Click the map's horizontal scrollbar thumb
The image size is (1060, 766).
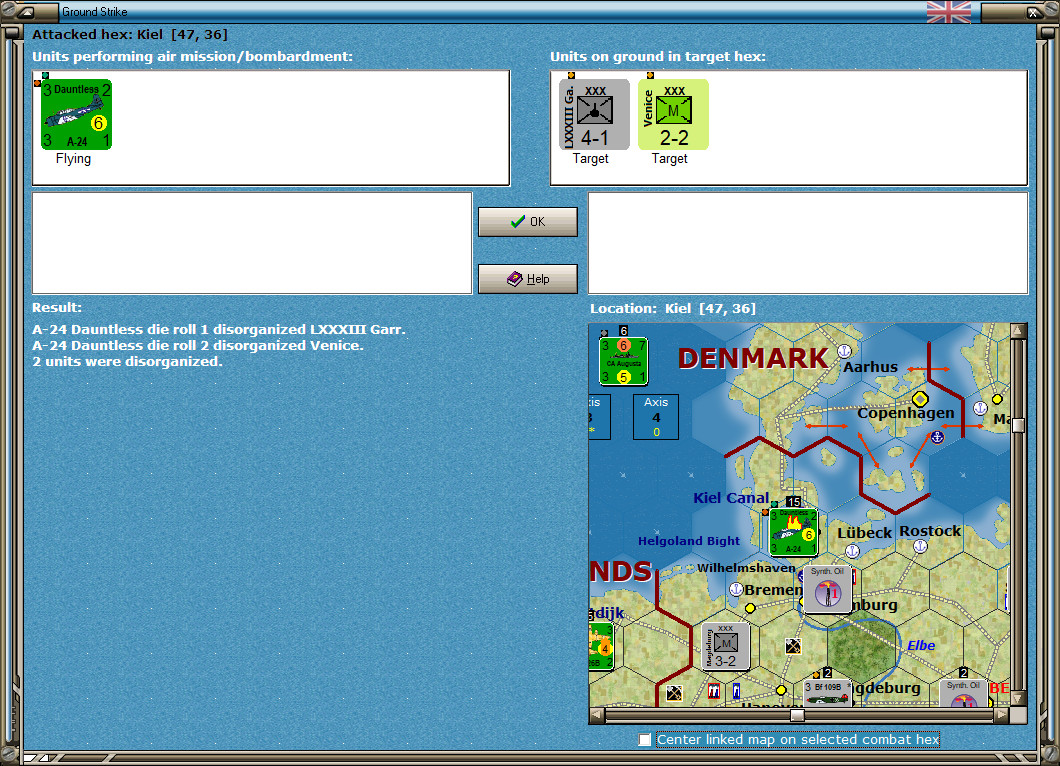[x=798, y=715]
